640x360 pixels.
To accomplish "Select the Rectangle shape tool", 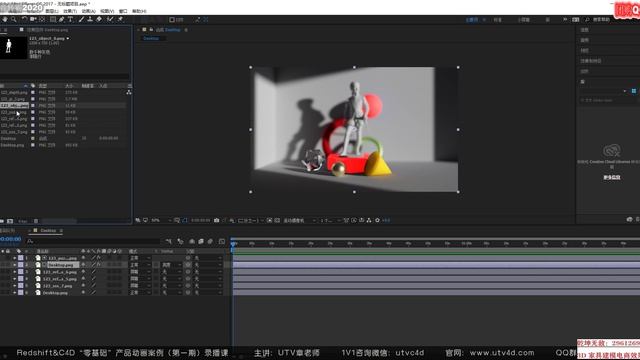I will (x=53, y=19).
